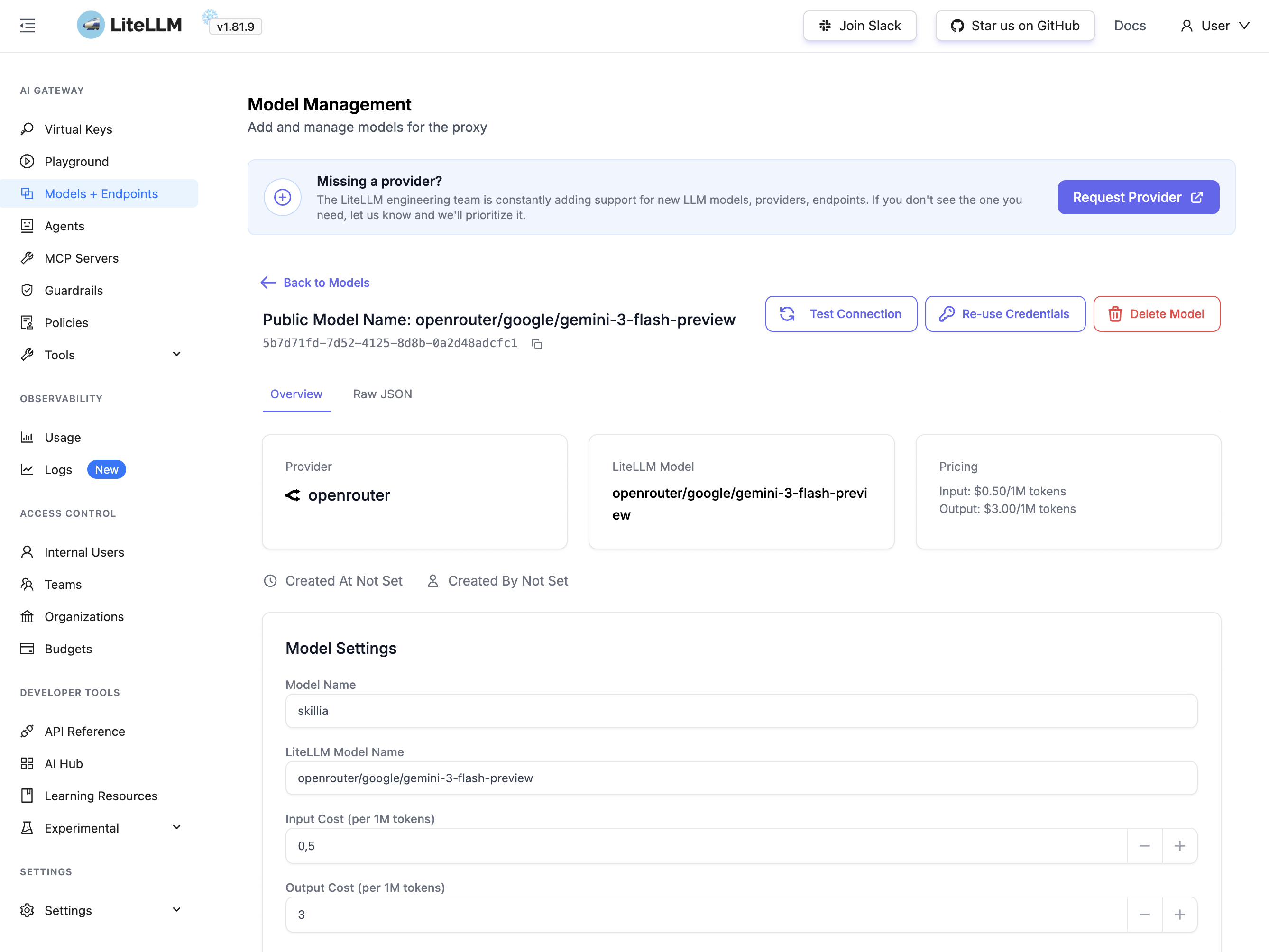Expand the Experimental sidebar section
The width and height of the screenshot is (1269, 952).
tap(177, 828)
